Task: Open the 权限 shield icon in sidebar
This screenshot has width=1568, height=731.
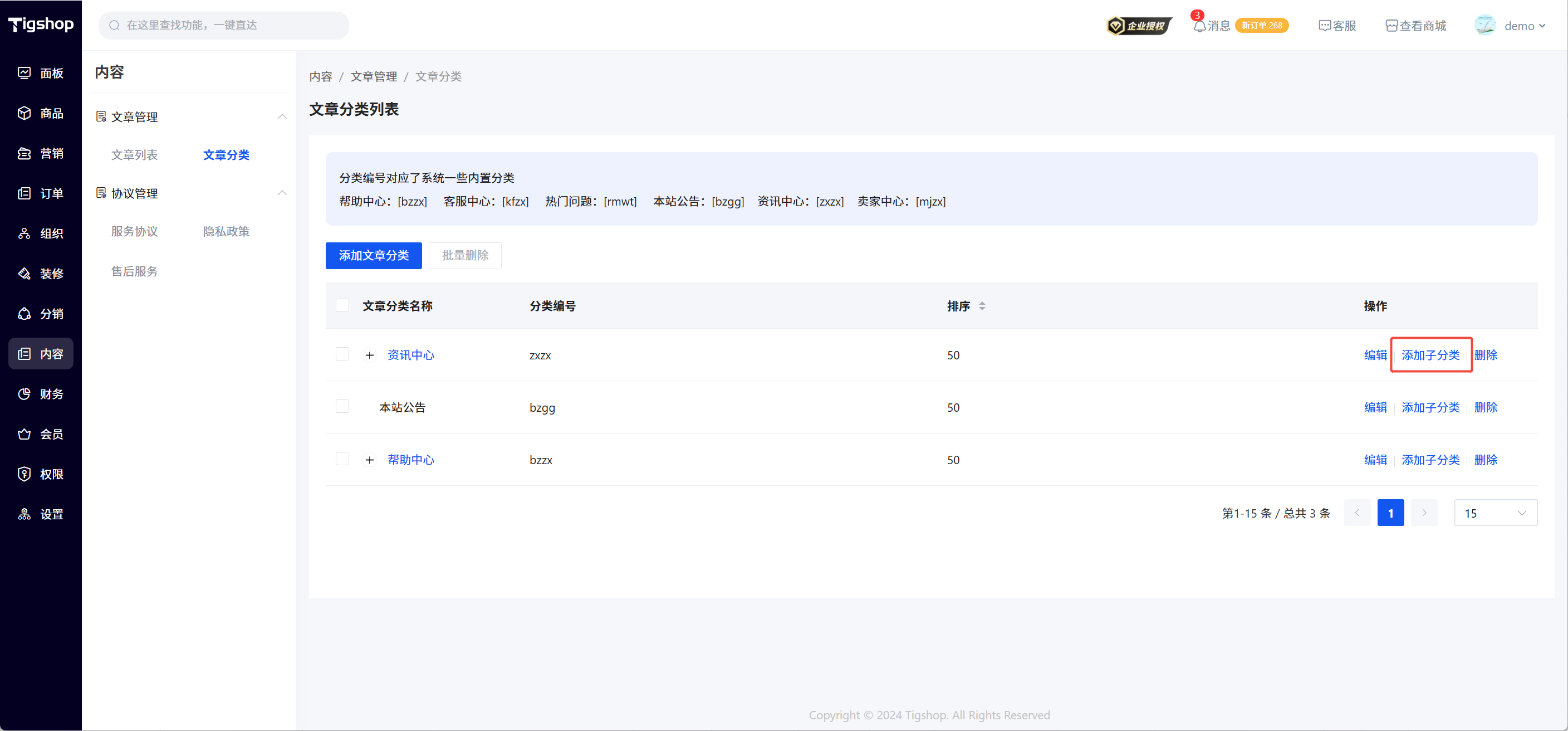Action: click(24, 474)
